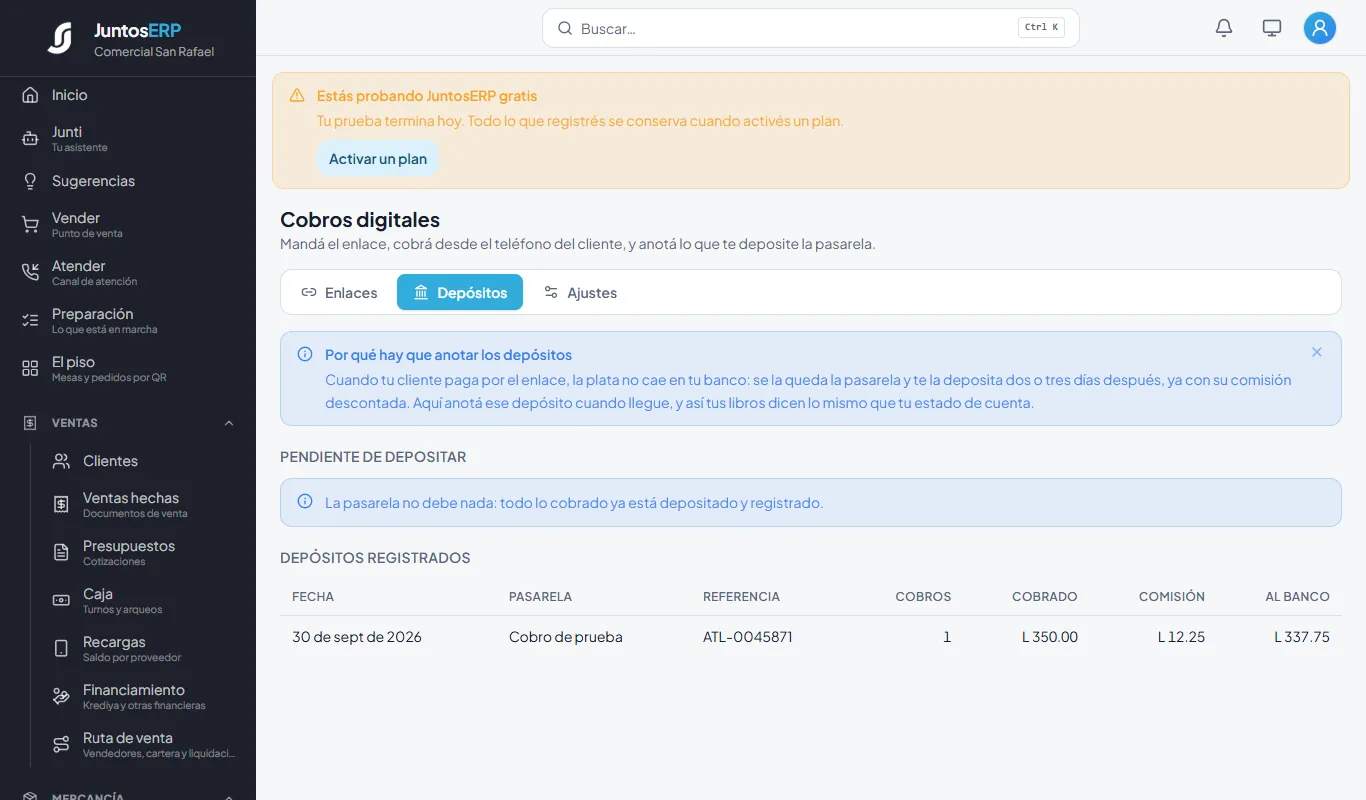The image size is (1366, 800).
Task: Switch to the Enlaces tab
Action: coord(339,293)
